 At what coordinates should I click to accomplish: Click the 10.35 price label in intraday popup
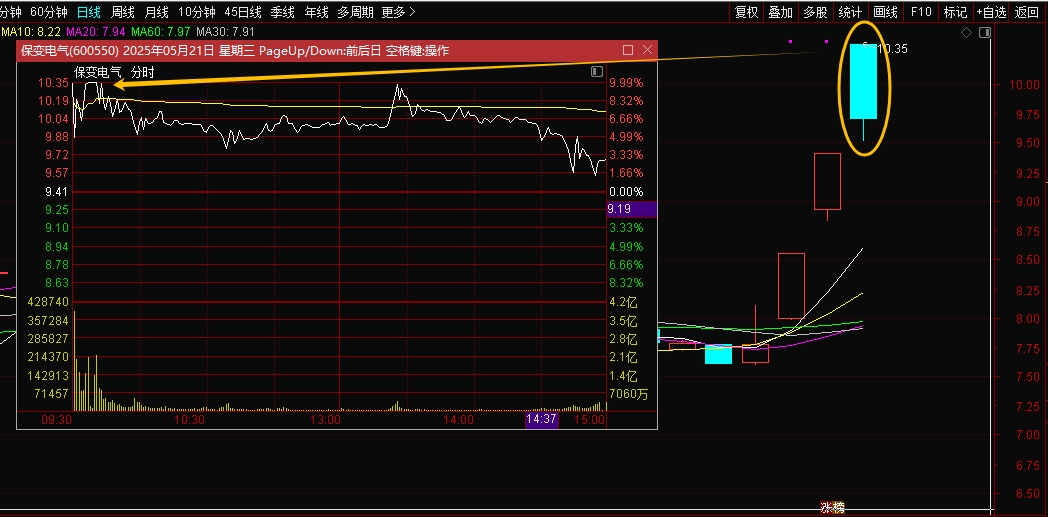53,83
